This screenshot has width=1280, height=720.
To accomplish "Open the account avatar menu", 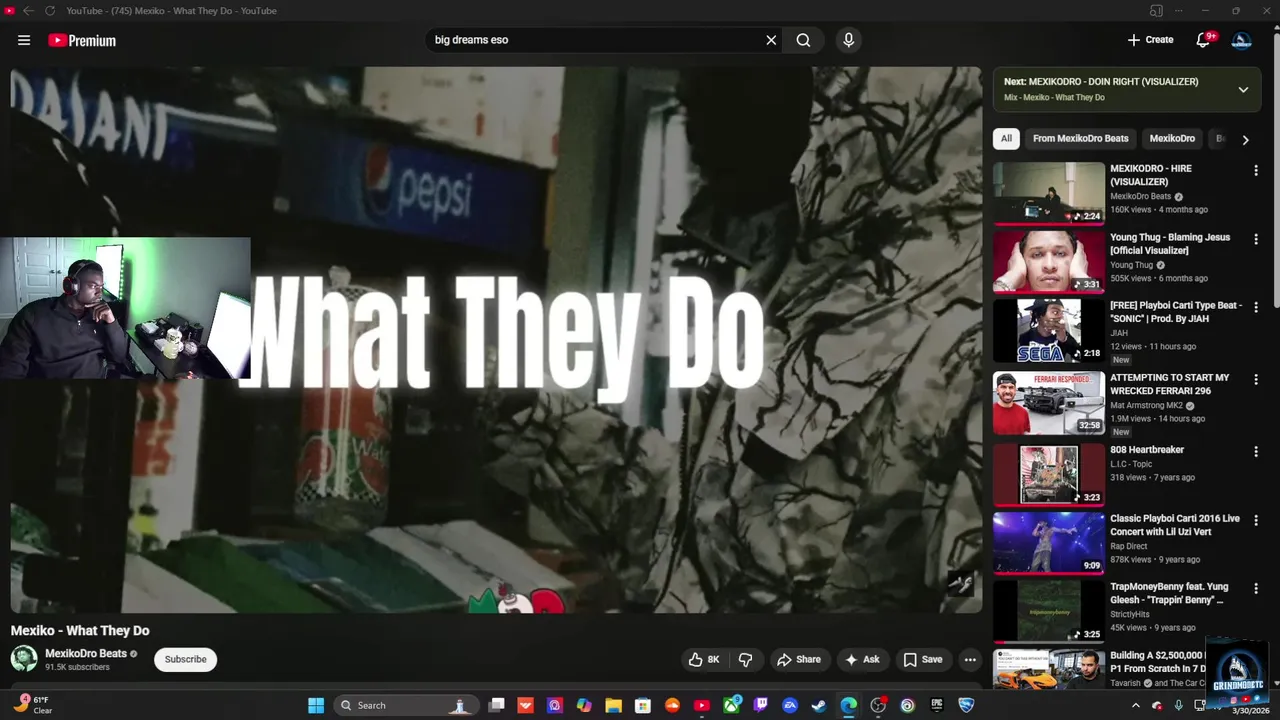I will [1241, 40].
